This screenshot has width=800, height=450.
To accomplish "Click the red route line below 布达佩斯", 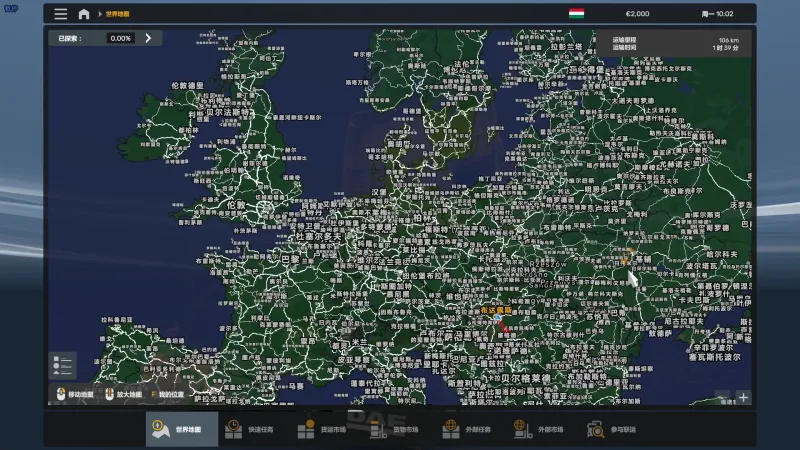I will point(503,327).
